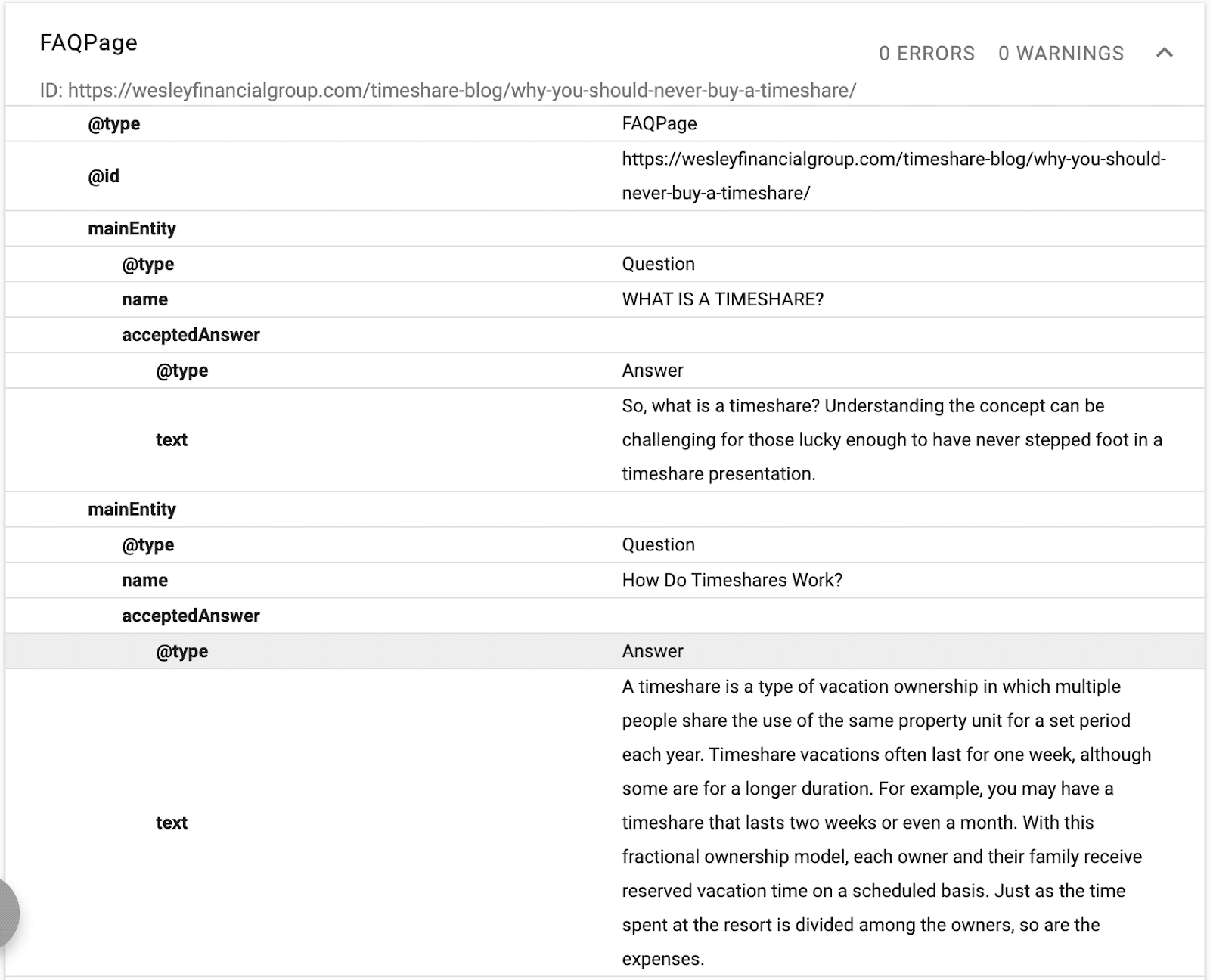Click the text property label
The image size is (1210, 980).
tap(172, 822)
